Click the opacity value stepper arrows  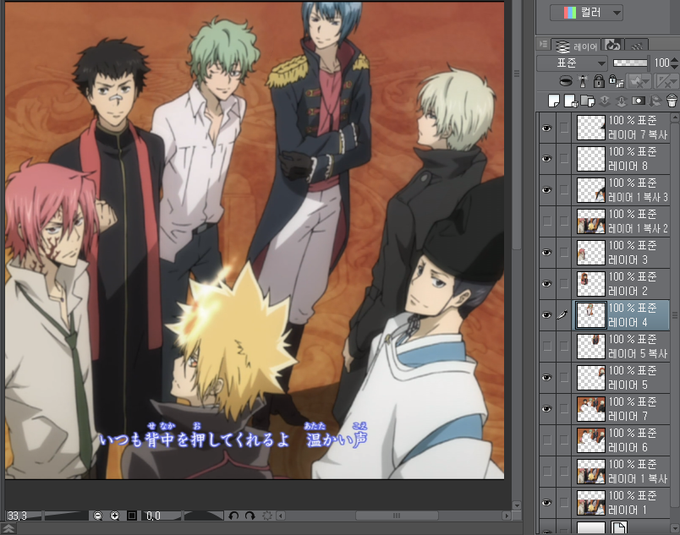(674, 63)
